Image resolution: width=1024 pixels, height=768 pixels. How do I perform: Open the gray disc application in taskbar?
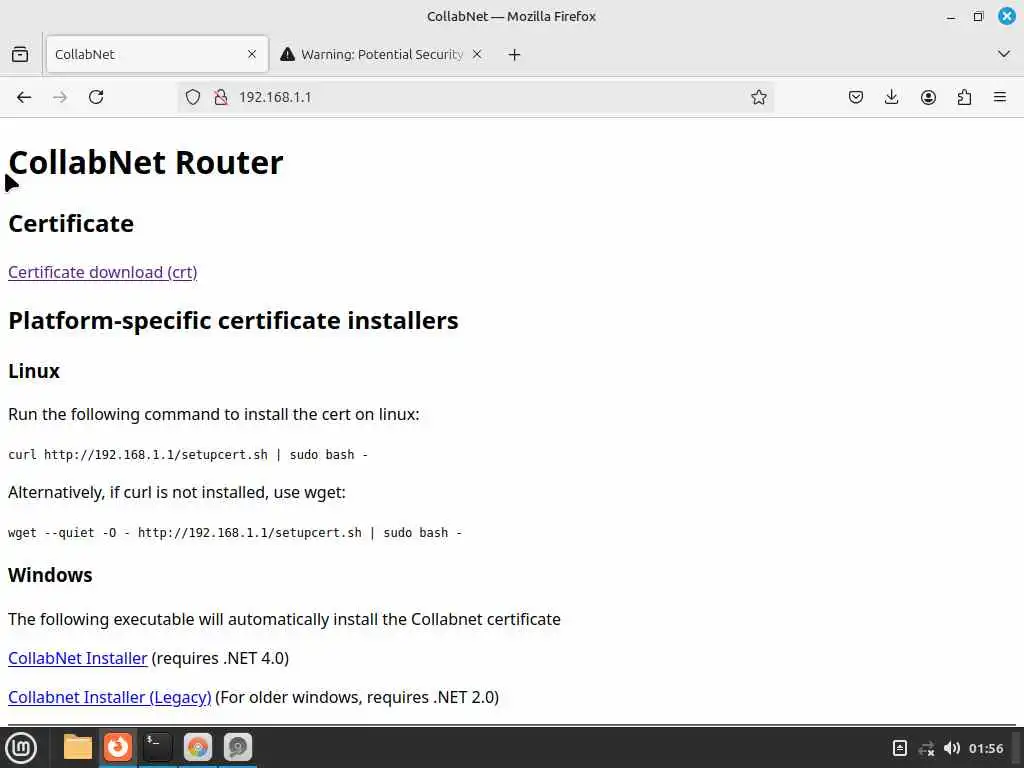pyautogui.click(x=238, y=746)
